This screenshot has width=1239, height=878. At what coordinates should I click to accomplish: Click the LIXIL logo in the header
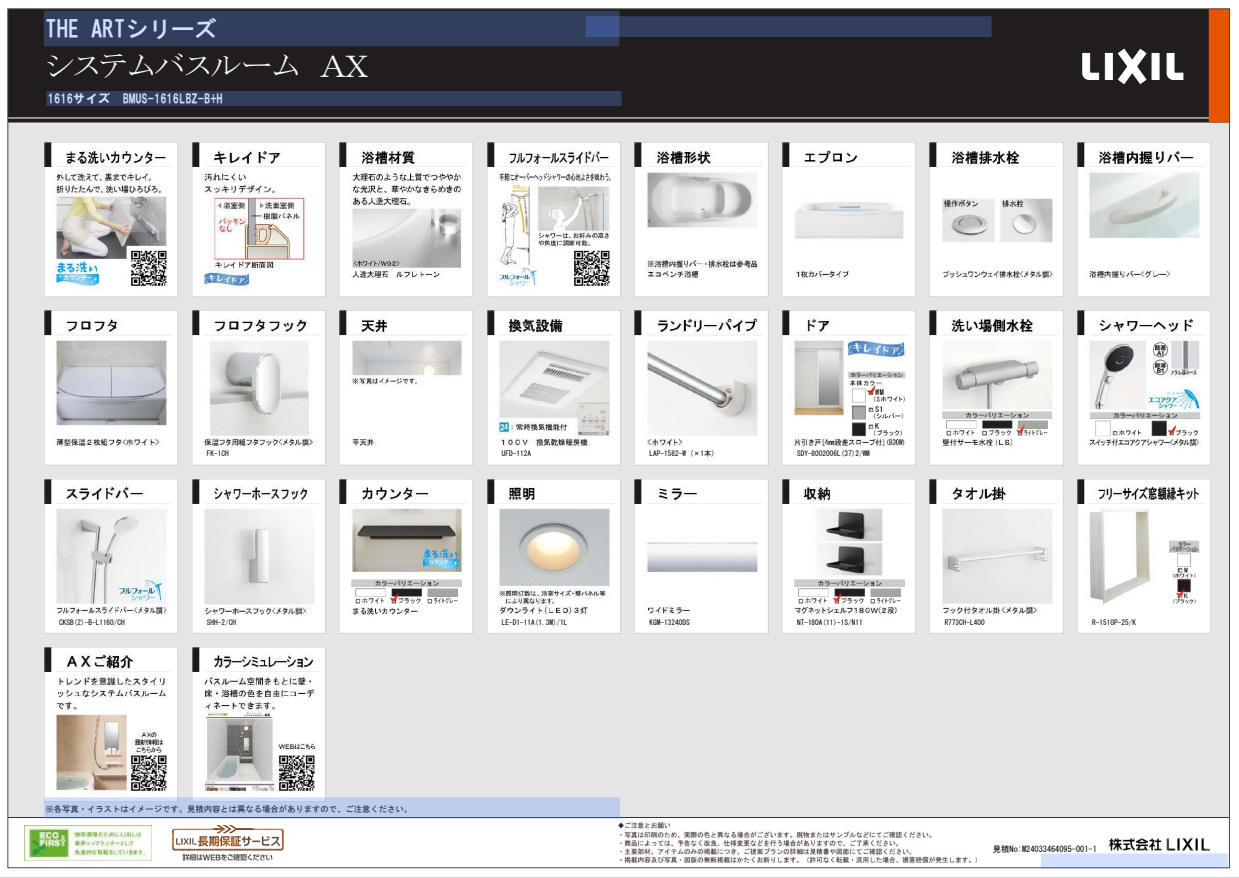pos(1132,67)
